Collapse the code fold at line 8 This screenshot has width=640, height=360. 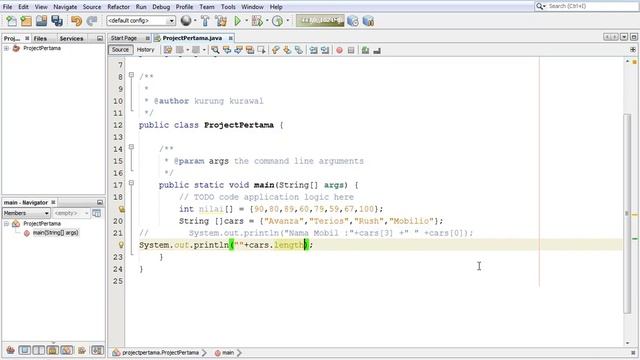(131, 75)
